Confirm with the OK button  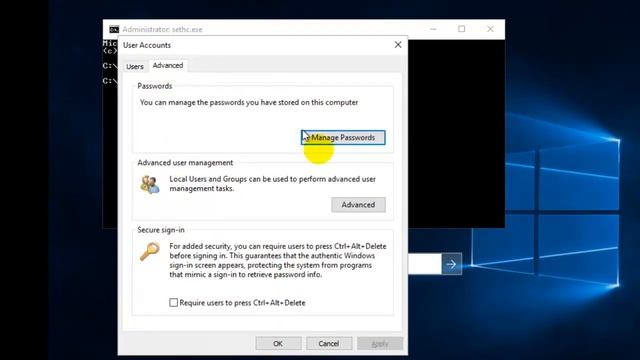(x=278, y=344)
